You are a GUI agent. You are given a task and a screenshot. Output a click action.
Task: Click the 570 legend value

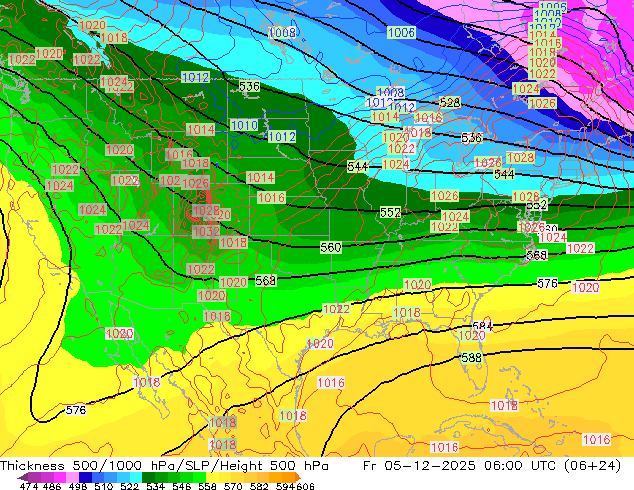[233, 486]
